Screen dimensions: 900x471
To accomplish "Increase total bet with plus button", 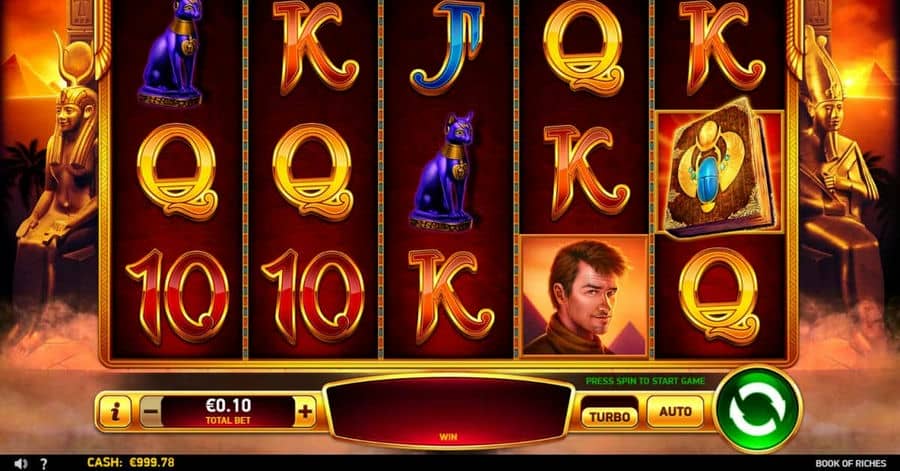I will pos(305,411).
